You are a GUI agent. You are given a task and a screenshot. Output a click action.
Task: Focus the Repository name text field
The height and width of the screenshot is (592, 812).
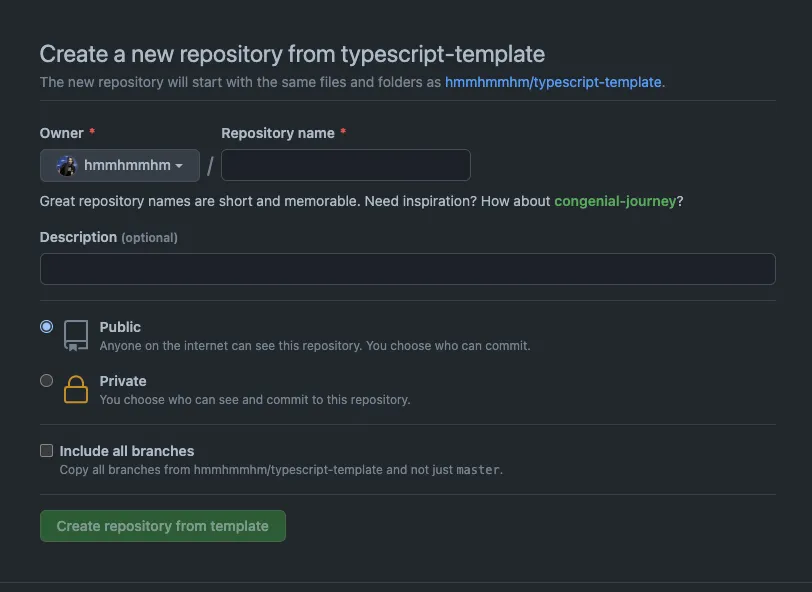[345, 165]
